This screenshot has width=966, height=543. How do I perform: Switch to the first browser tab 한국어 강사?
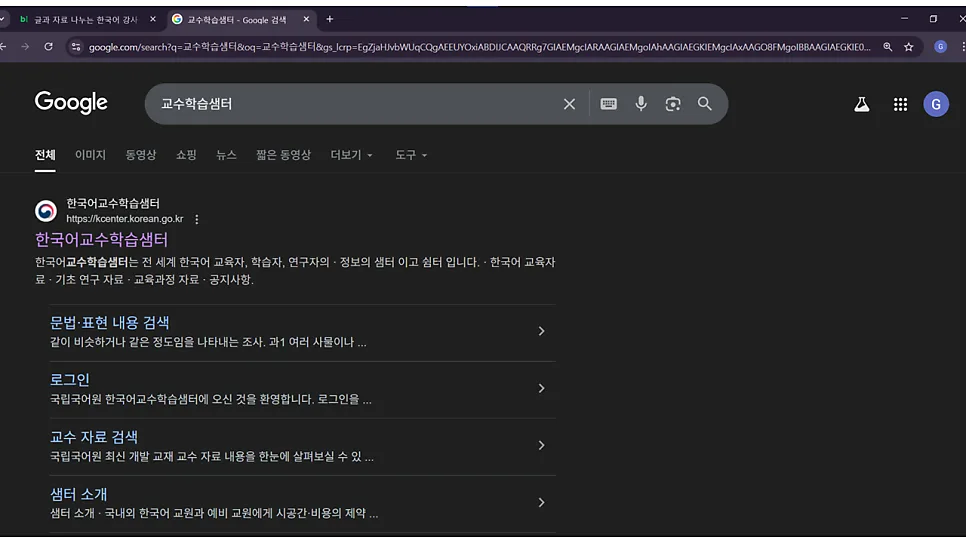[86, 20]
